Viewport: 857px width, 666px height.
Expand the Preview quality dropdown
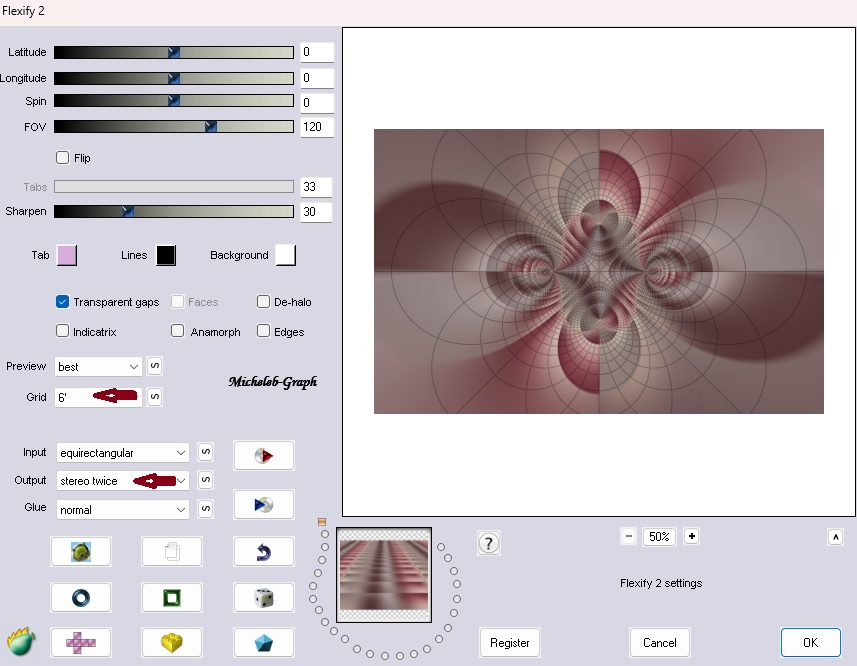[x=99, y=367]
